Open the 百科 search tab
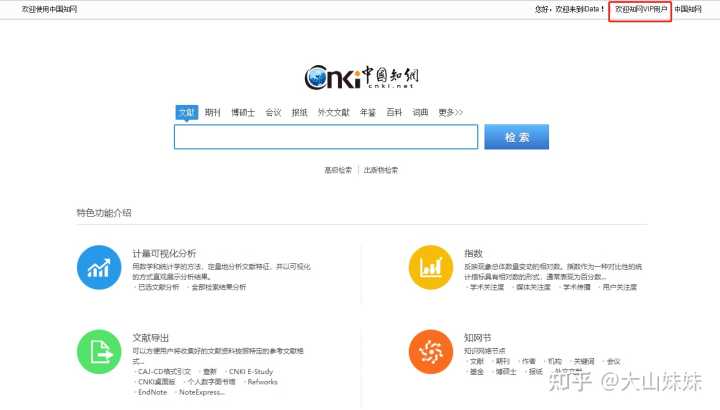Viewport: 720px width, 410px height. tap(394, 112)
